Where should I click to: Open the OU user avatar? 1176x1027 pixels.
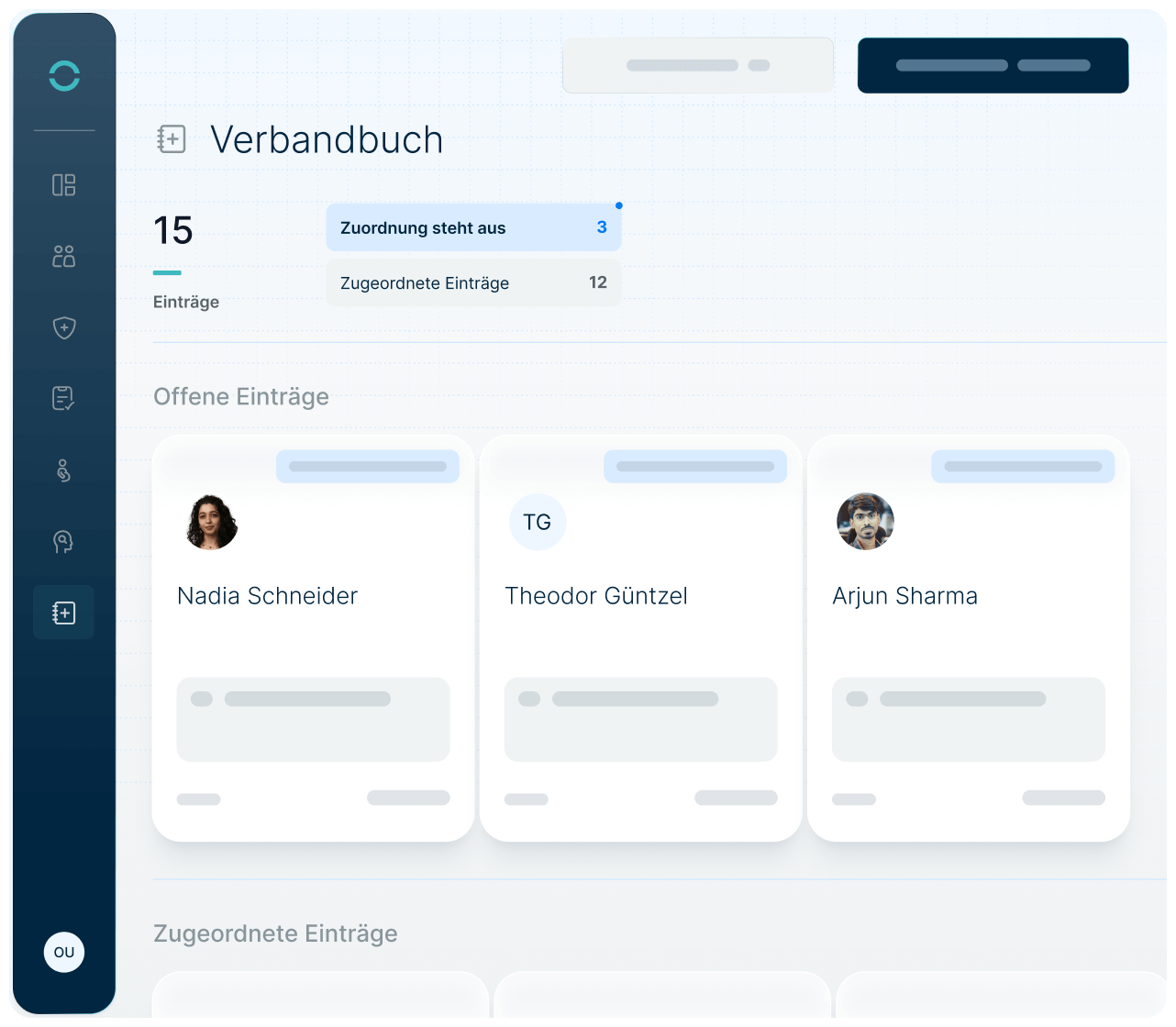click(64, 952)
